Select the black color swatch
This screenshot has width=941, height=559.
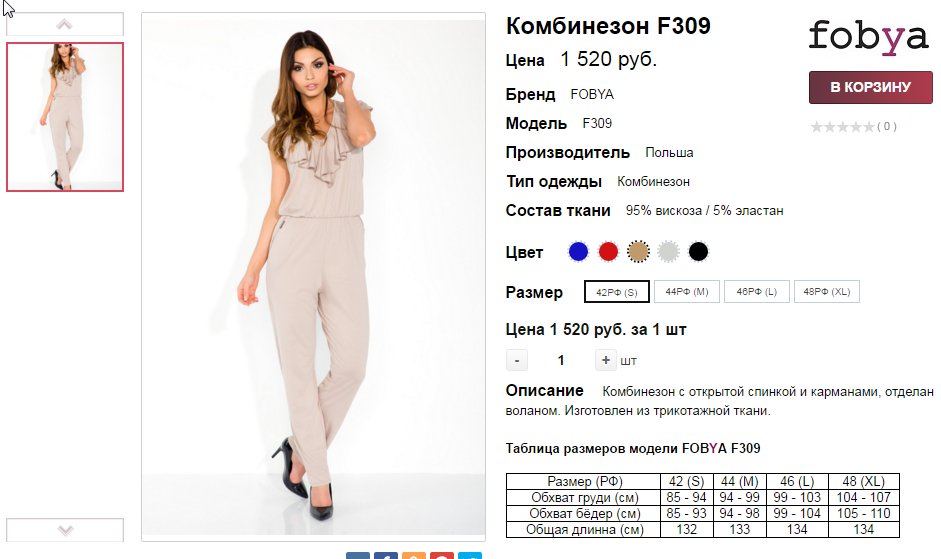698,252
